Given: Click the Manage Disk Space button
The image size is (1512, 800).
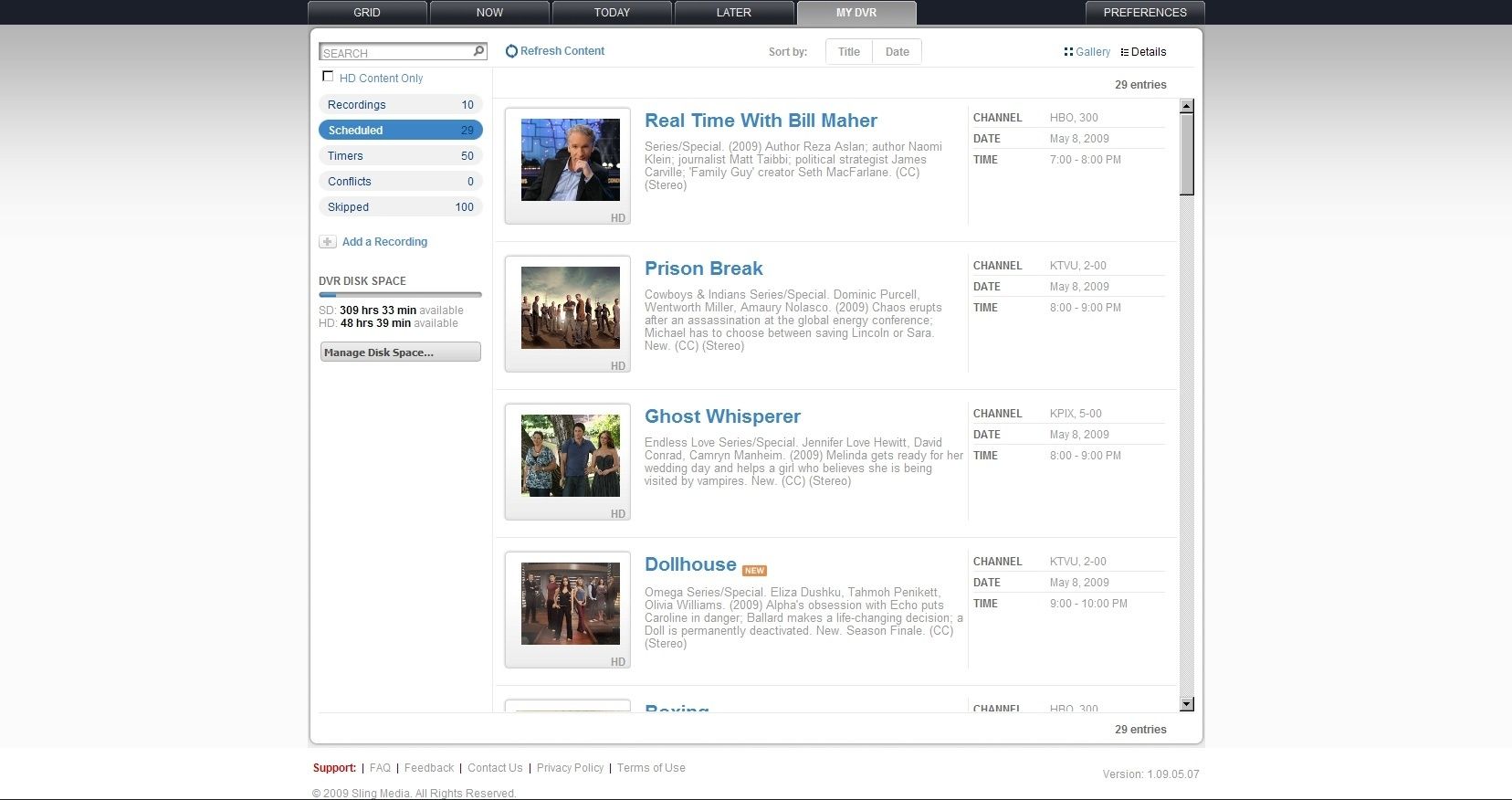Looking at the screenshot, I should [x=400, y=353].
